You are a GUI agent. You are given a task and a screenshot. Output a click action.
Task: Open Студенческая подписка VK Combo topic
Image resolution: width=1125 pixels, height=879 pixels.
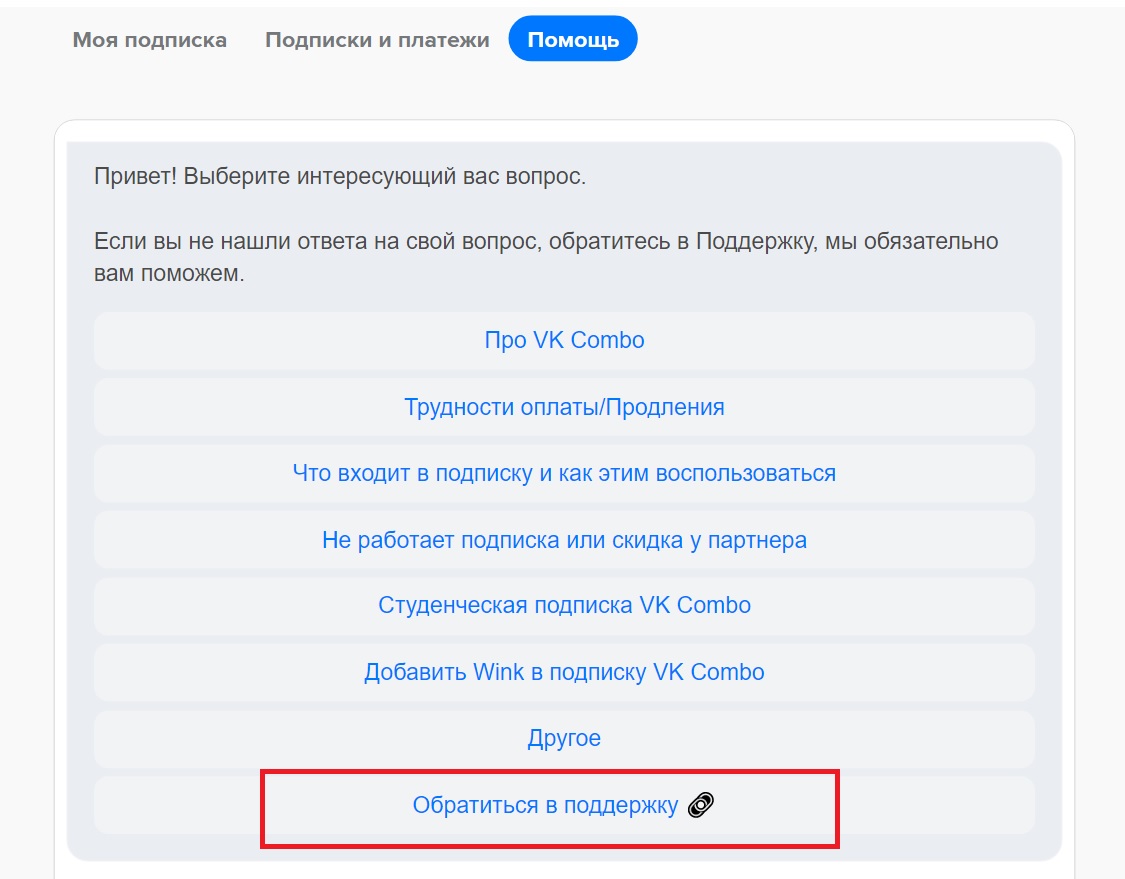pos(564,605)
